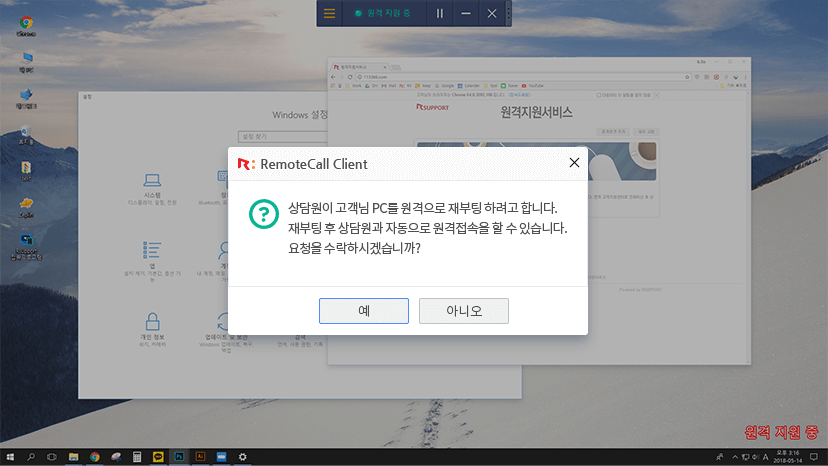
Task: Pause the remote support session
Action: (439, 13)
